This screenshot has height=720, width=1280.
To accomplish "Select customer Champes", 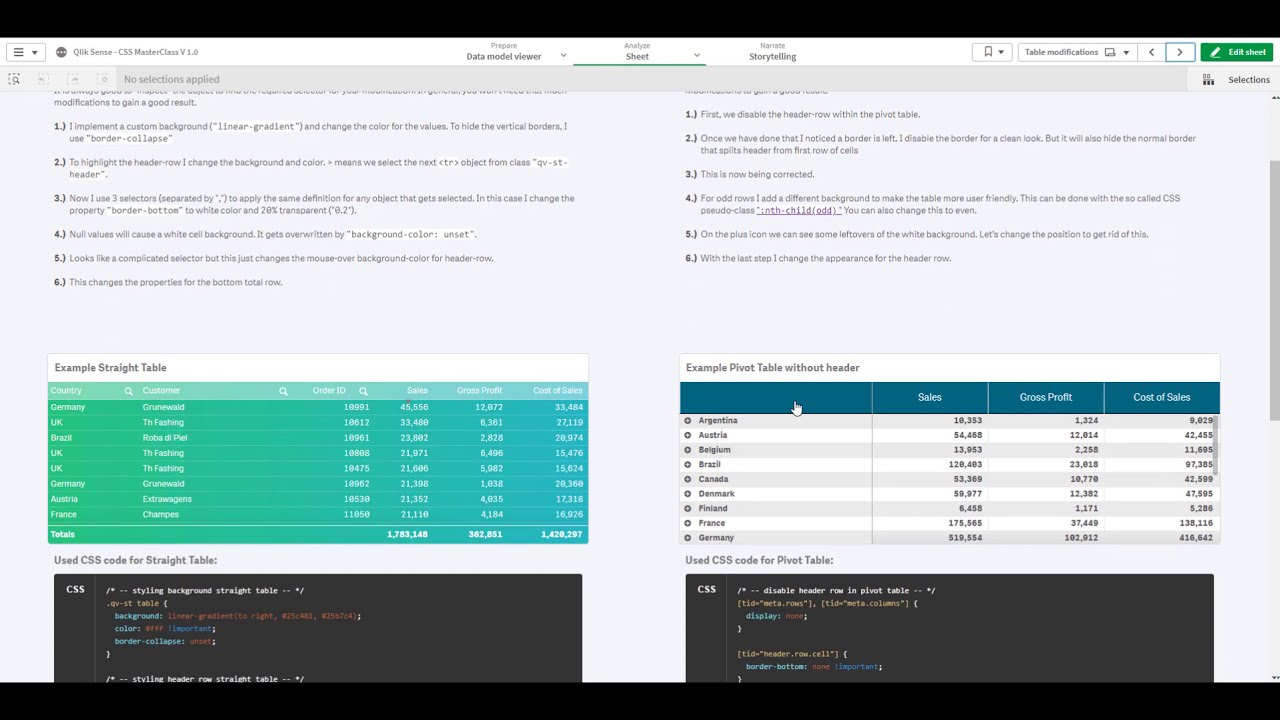I will coord(160,515).
